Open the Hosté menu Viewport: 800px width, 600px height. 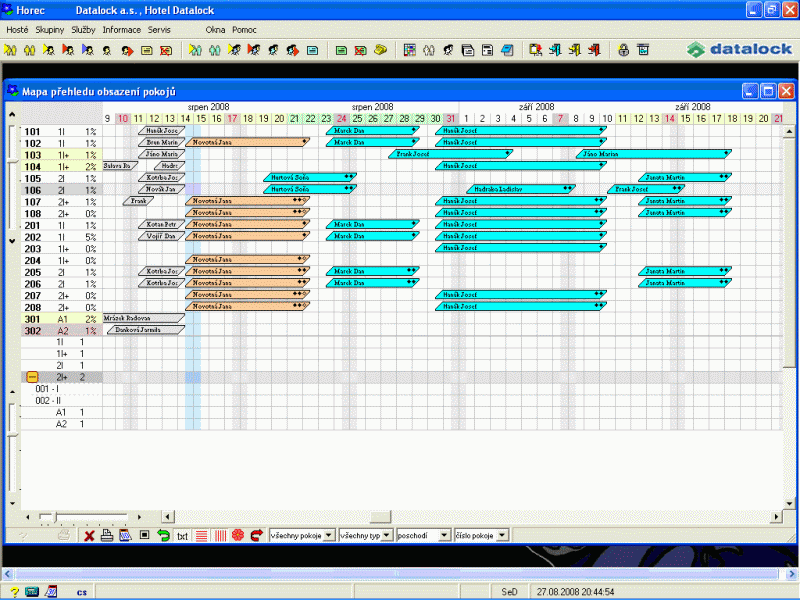(x=18, y=30)
